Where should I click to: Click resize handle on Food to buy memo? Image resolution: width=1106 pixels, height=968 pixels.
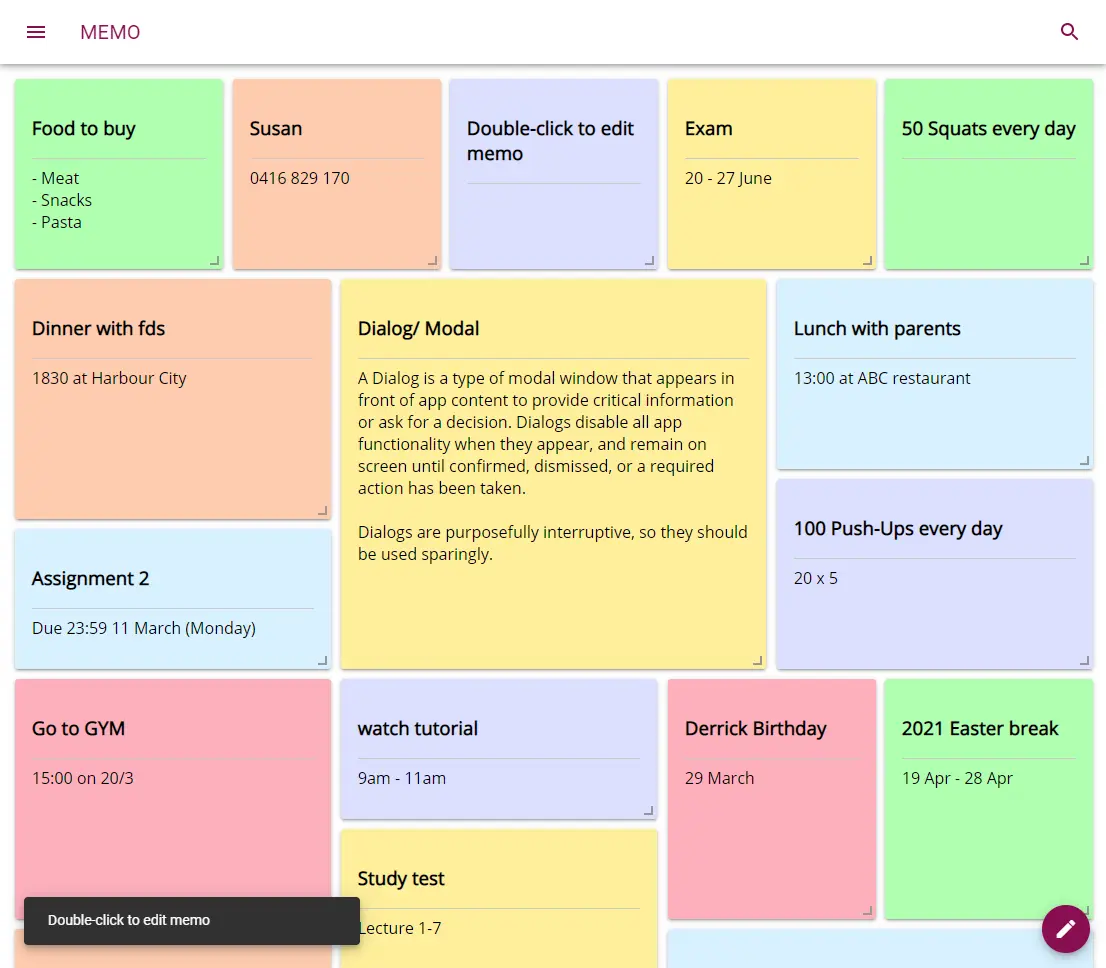tap(214, 260)
